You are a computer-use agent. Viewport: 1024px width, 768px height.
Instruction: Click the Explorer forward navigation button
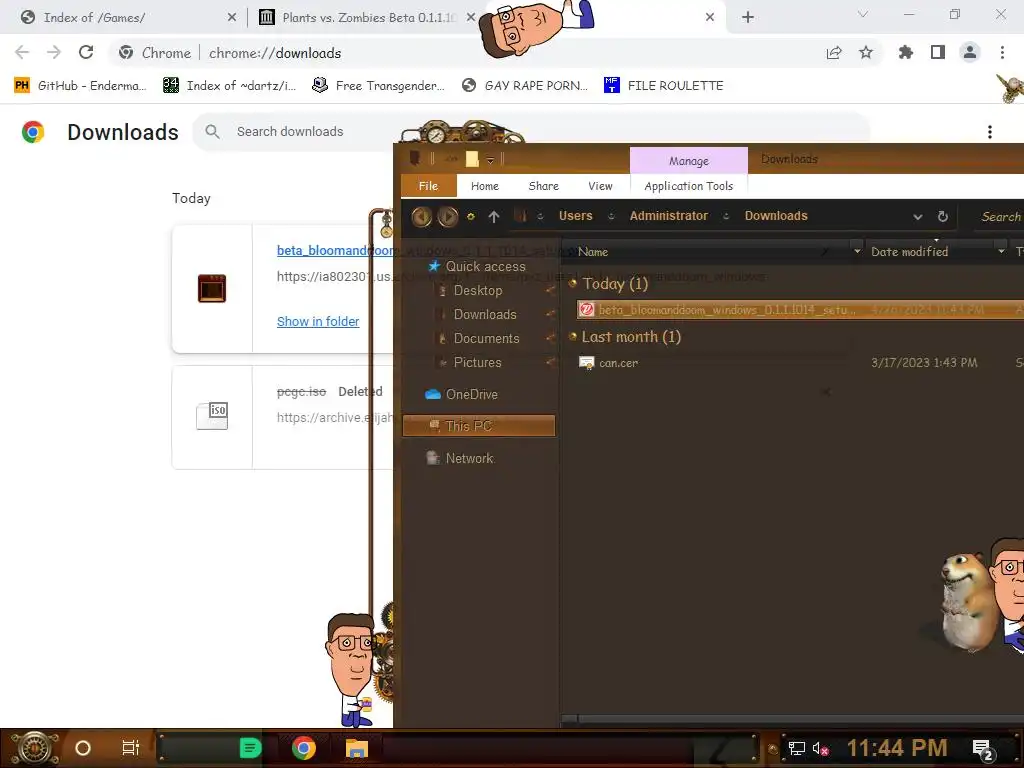(x=448, y=216)
